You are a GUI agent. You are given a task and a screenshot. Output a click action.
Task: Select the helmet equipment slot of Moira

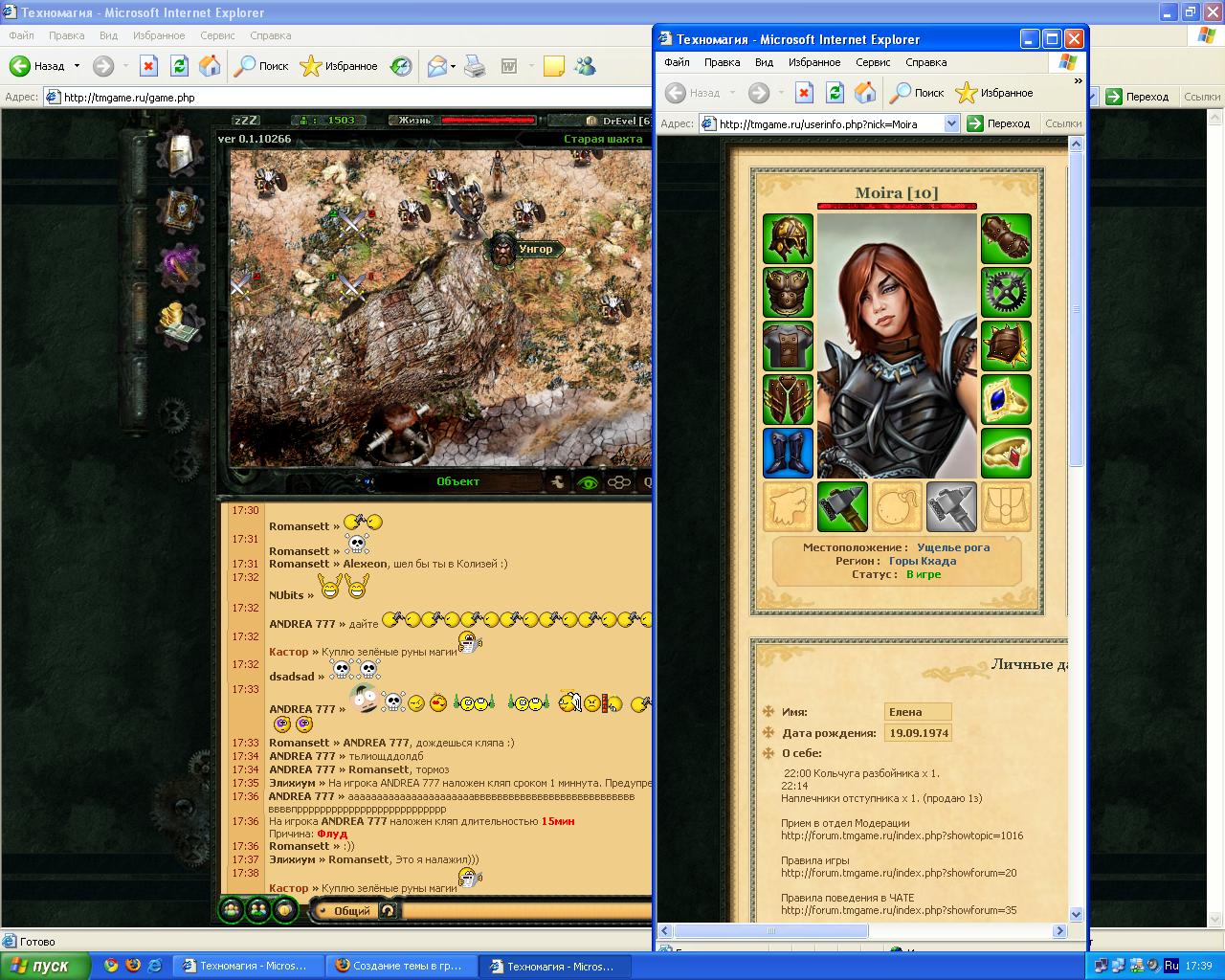click(788, 238)
